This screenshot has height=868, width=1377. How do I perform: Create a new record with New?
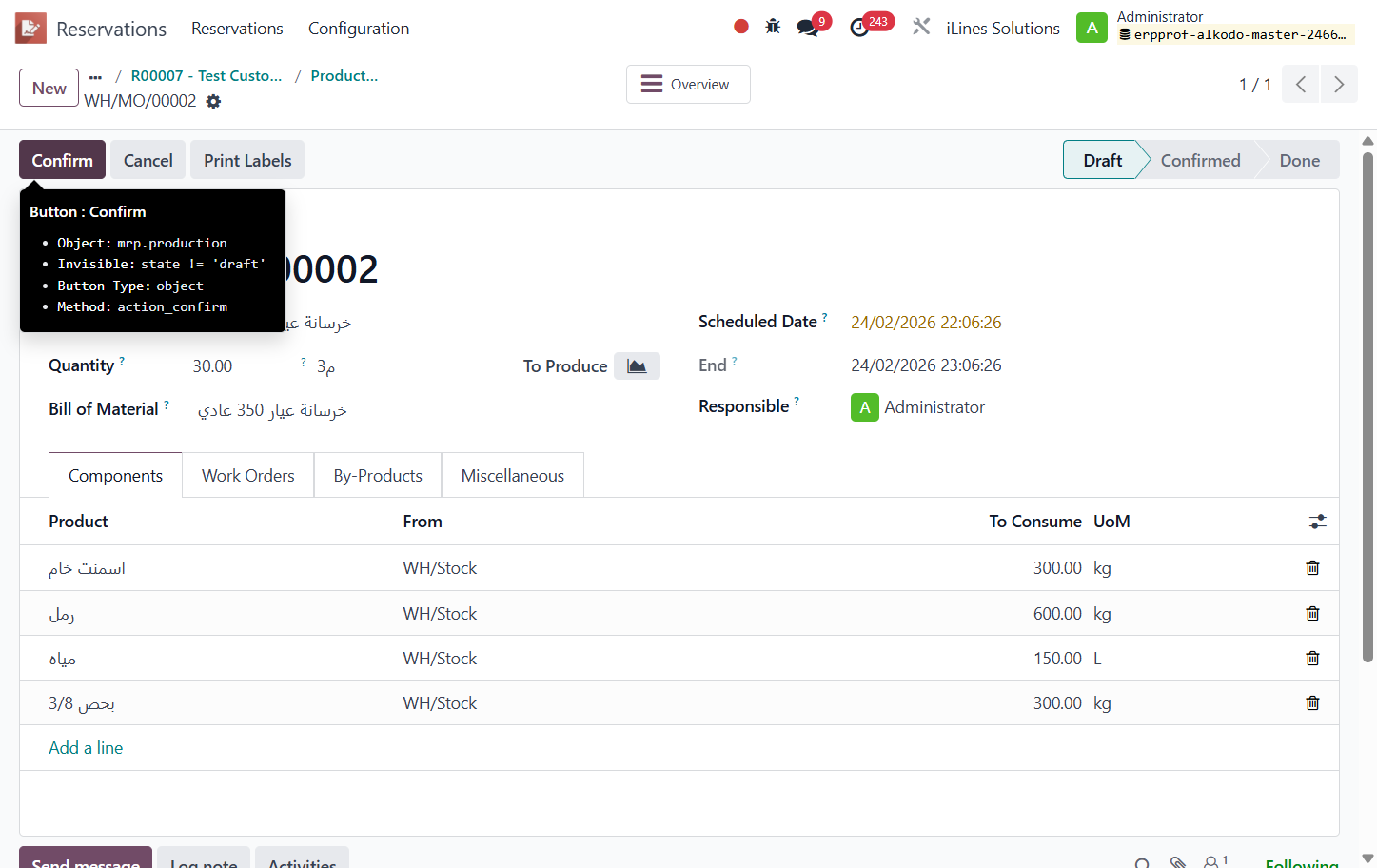(49, 88)
